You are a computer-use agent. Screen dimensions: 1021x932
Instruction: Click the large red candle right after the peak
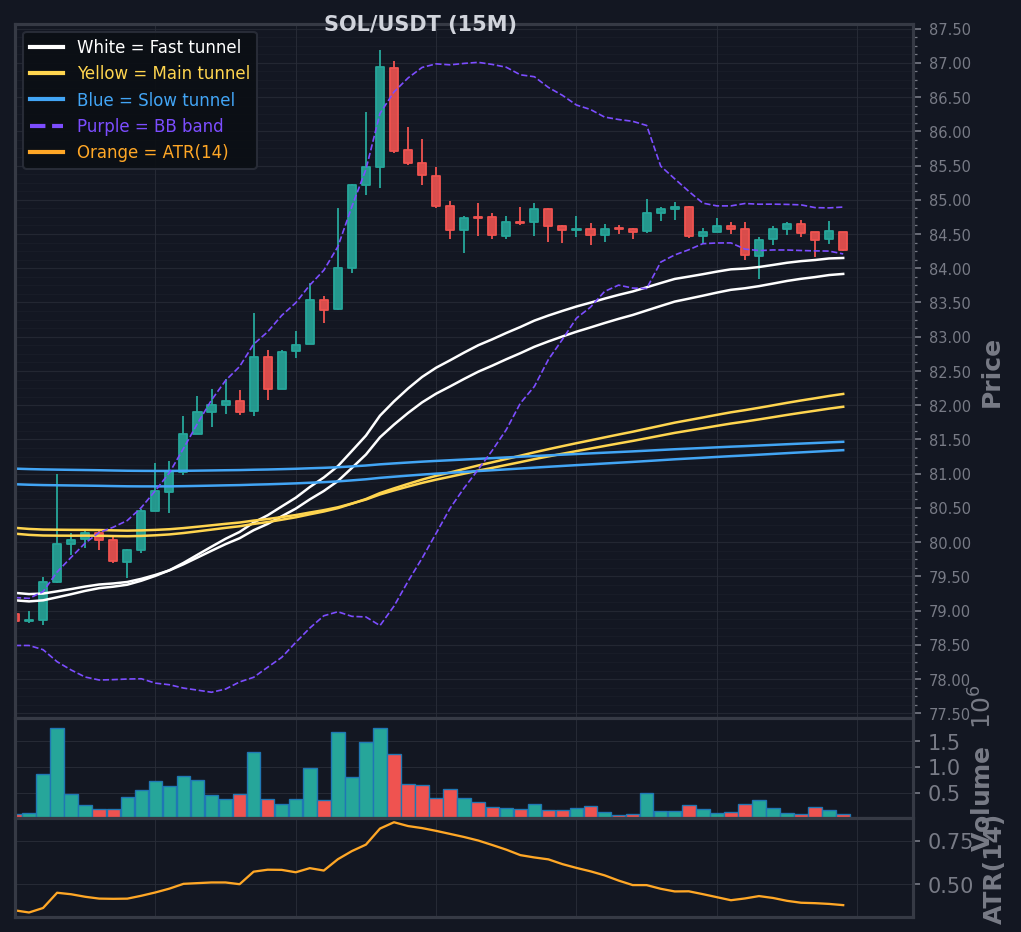394,109
